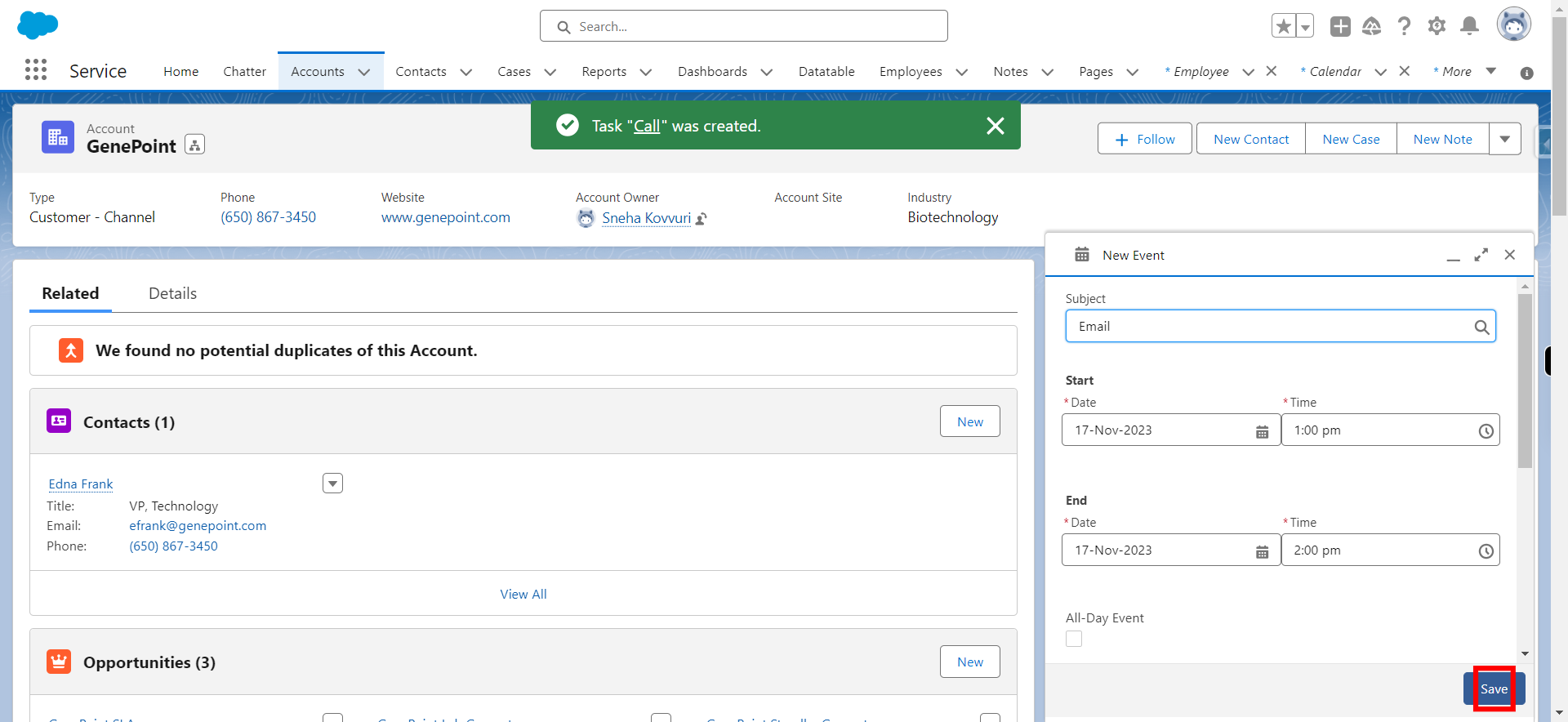Click the Opportunities related list icon
Screen dimensions: 1568x722
click(59, 661)
